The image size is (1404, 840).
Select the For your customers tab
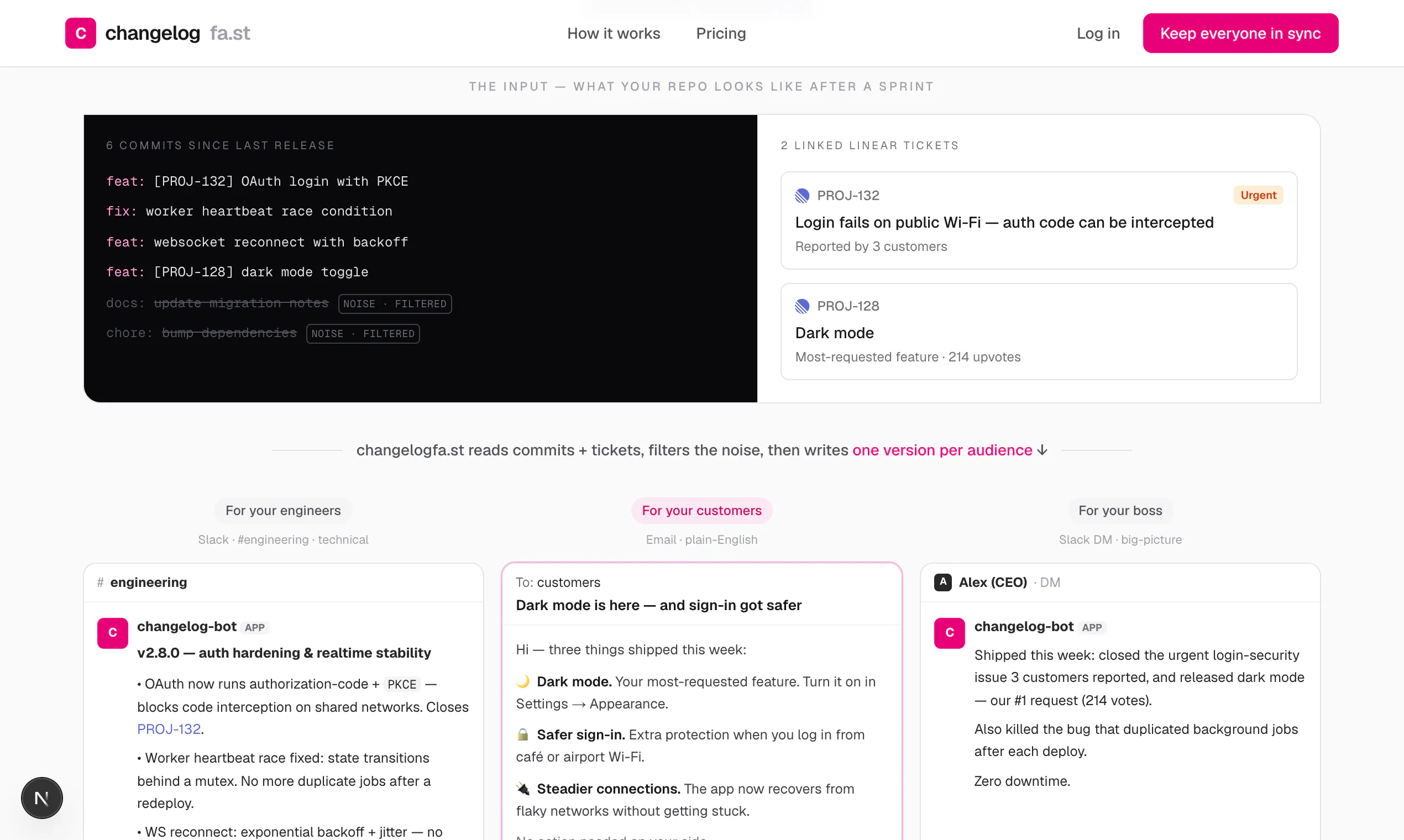click(701, 511)
